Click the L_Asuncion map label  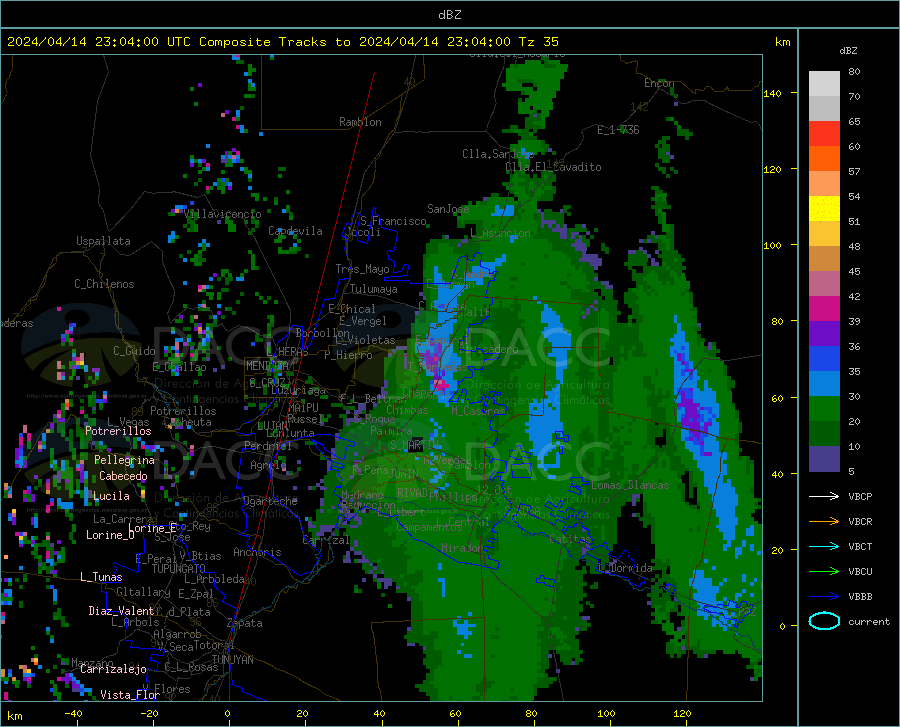click(500, 233)
